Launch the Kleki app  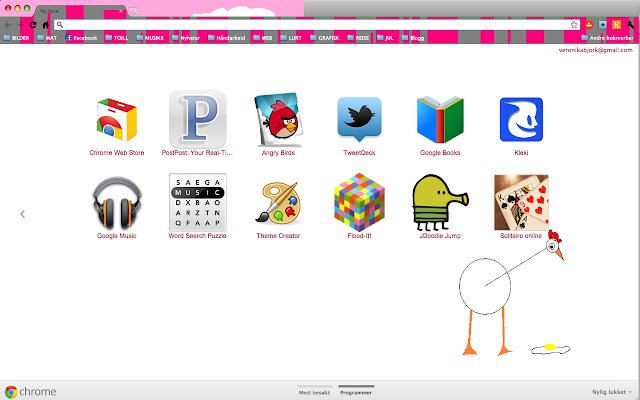[521, 120]
